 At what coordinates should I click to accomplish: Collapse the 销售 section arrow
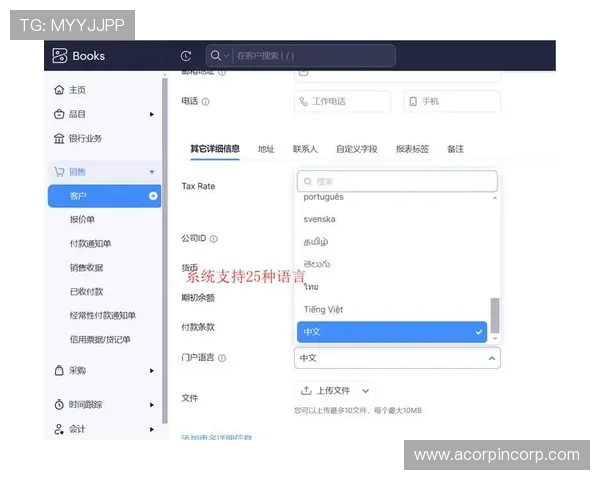(x=152, y=172)
